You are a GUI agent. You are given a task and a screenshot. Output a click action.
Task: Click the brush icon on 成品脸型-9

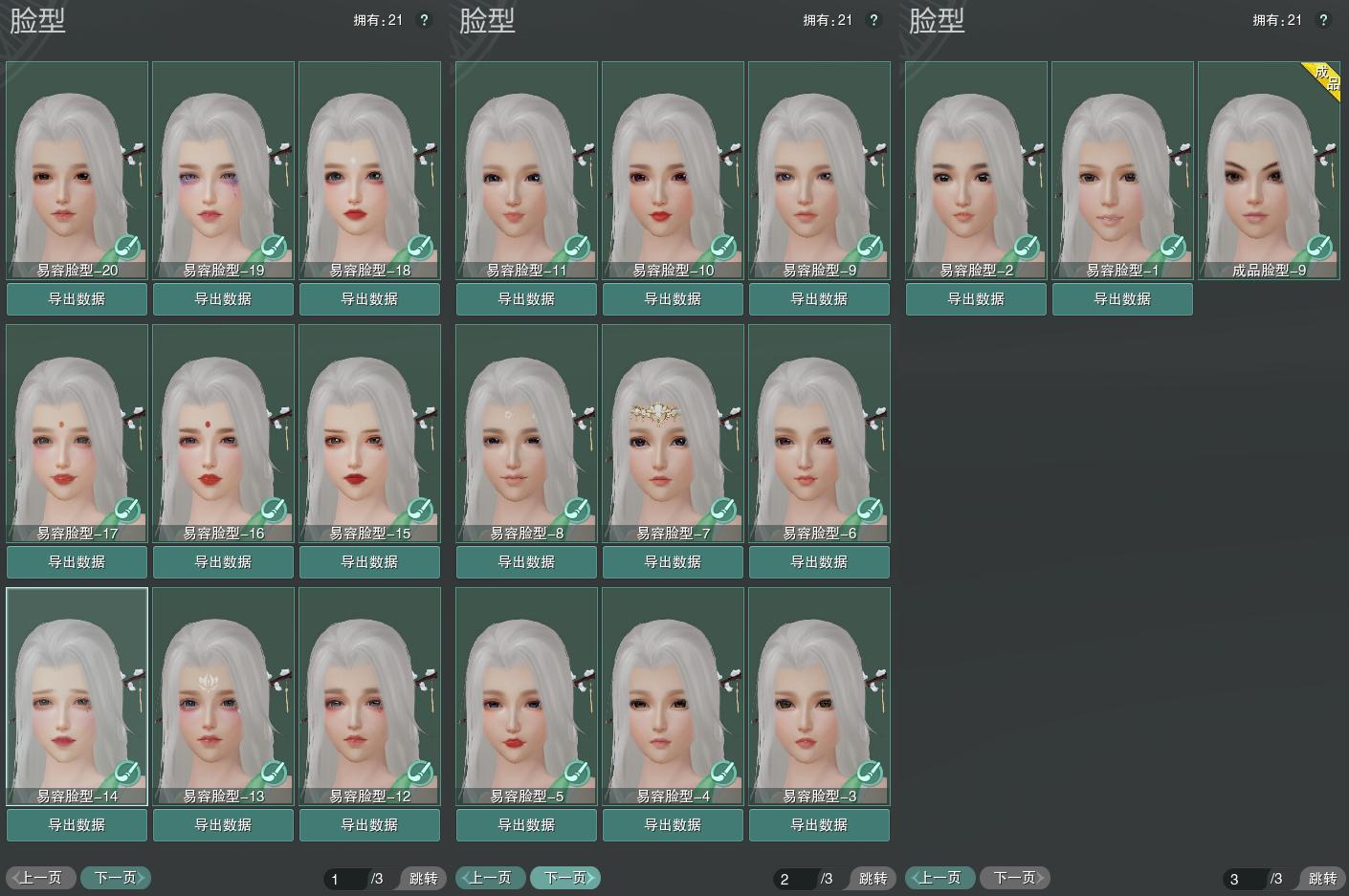pyautogui.click(x=1319, y=248)
